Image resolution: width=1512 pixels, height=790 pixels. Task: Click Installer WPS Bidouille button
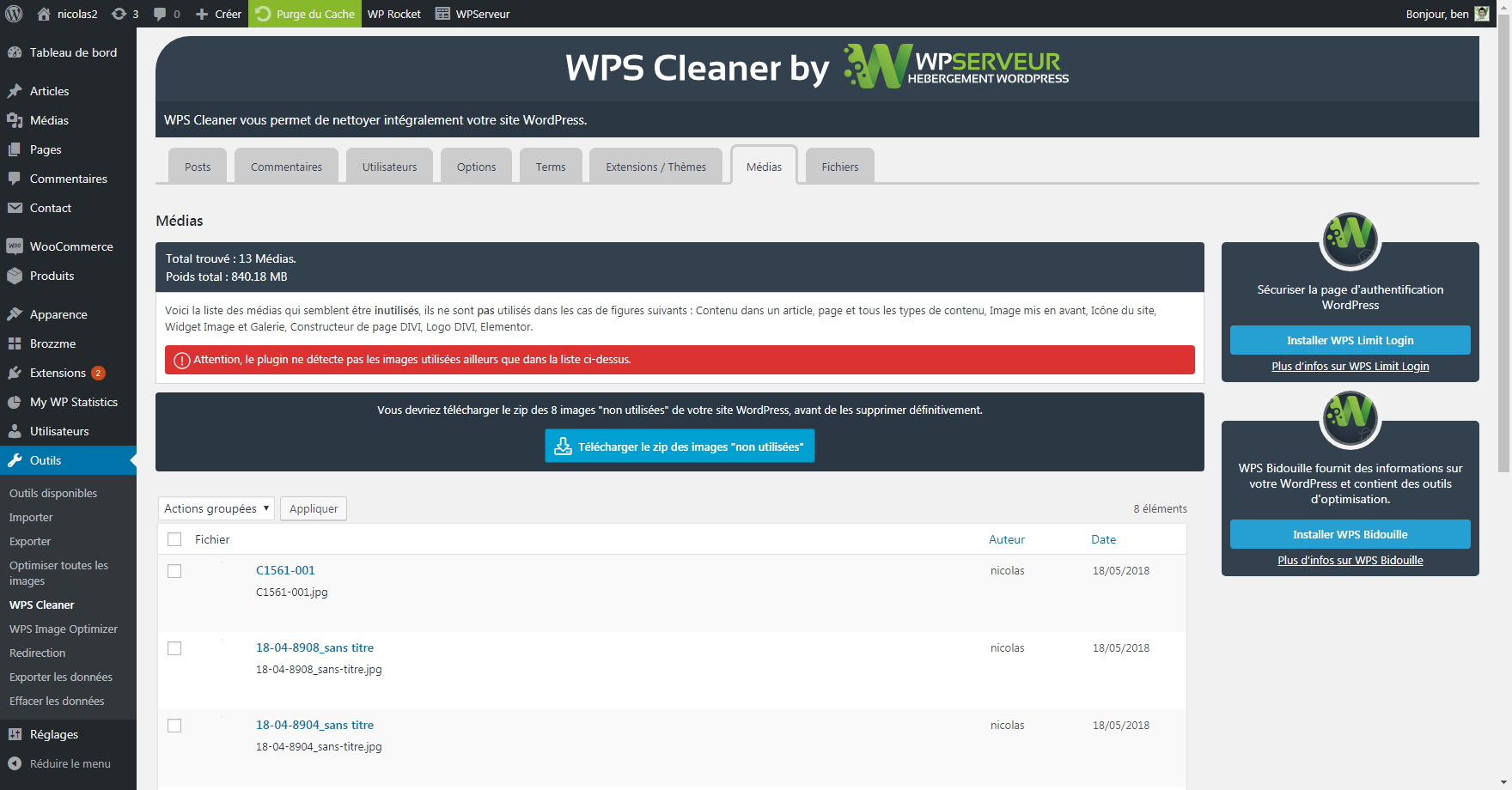tap(1350, 534)
